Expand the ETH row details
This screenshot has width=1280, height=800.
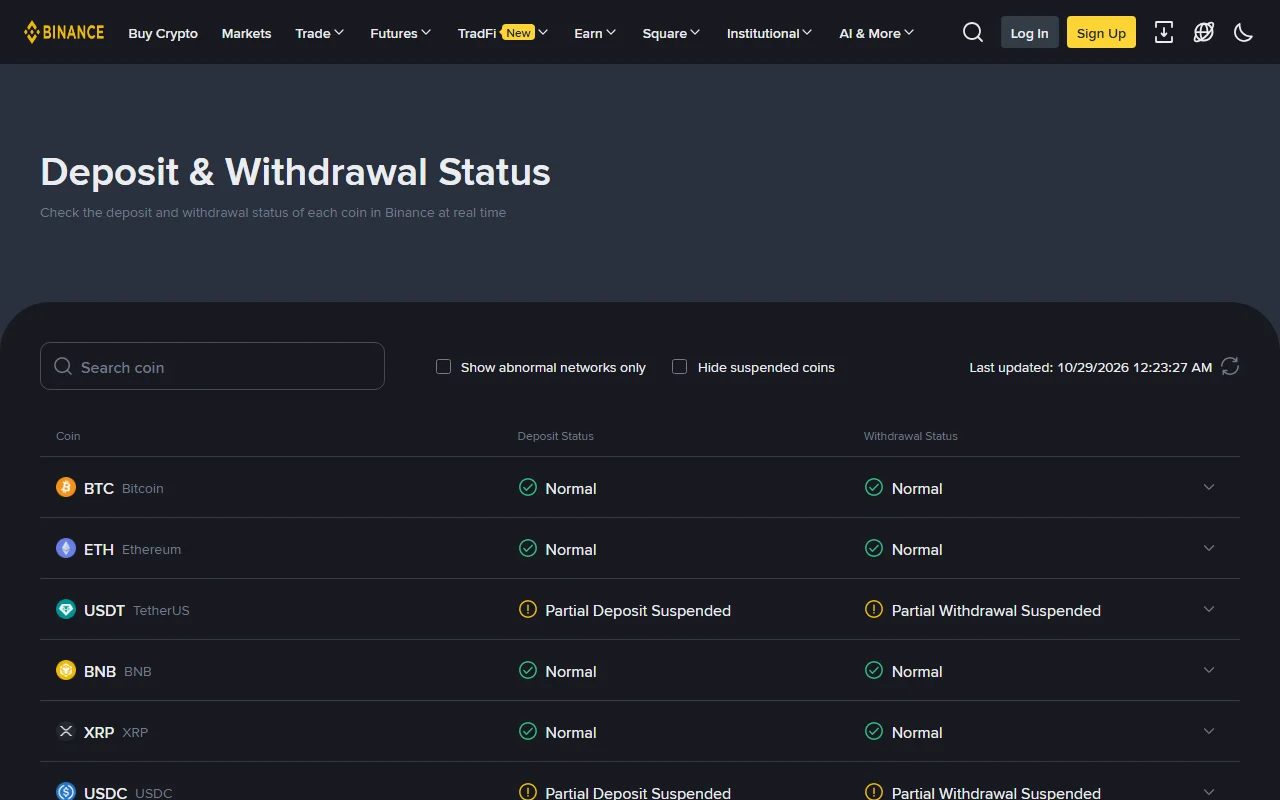click(1209, 548)
